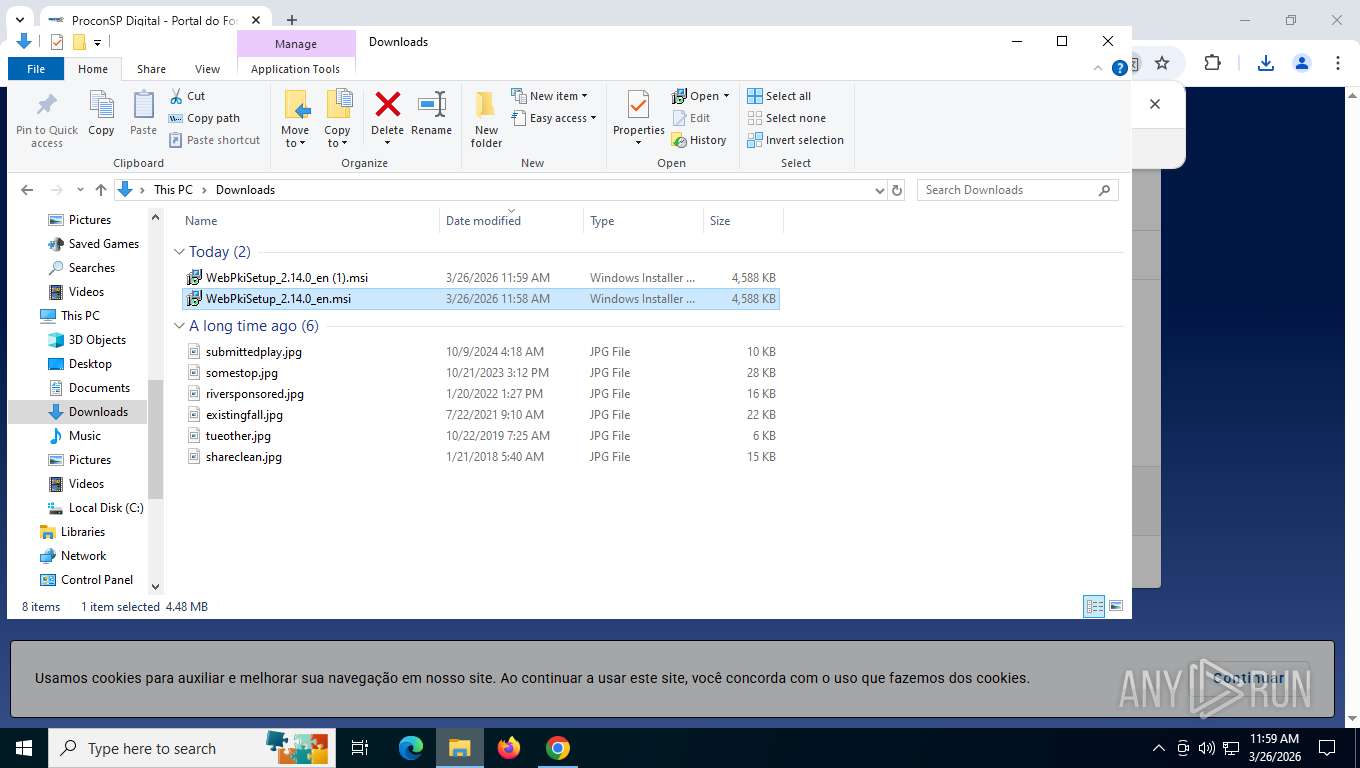Image resolution: width=1360 pixels, height=768 pixels.
Task: Click the refresh button by address bar
Action: (x=897, y=190)
